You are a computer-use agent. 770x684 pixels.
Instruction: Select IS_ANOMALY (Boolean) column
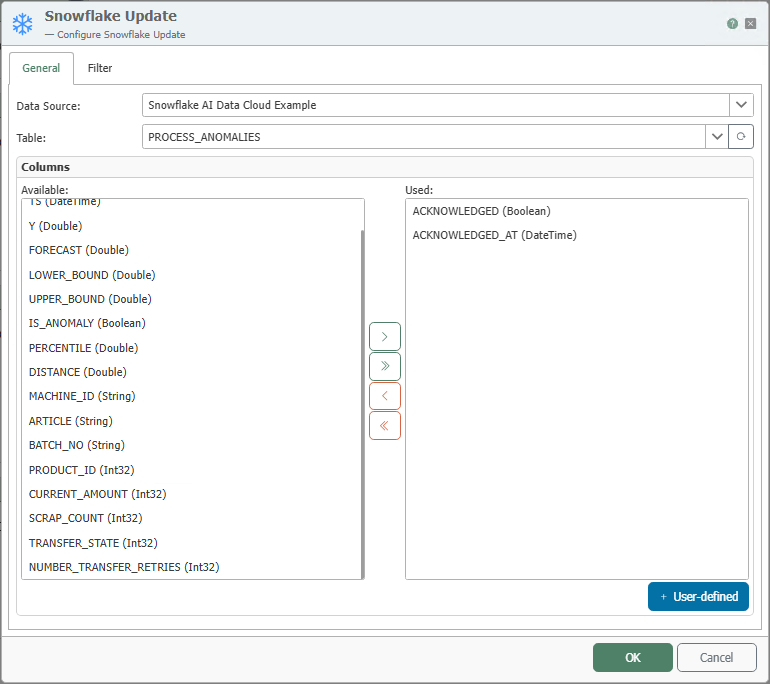point(191,323)
